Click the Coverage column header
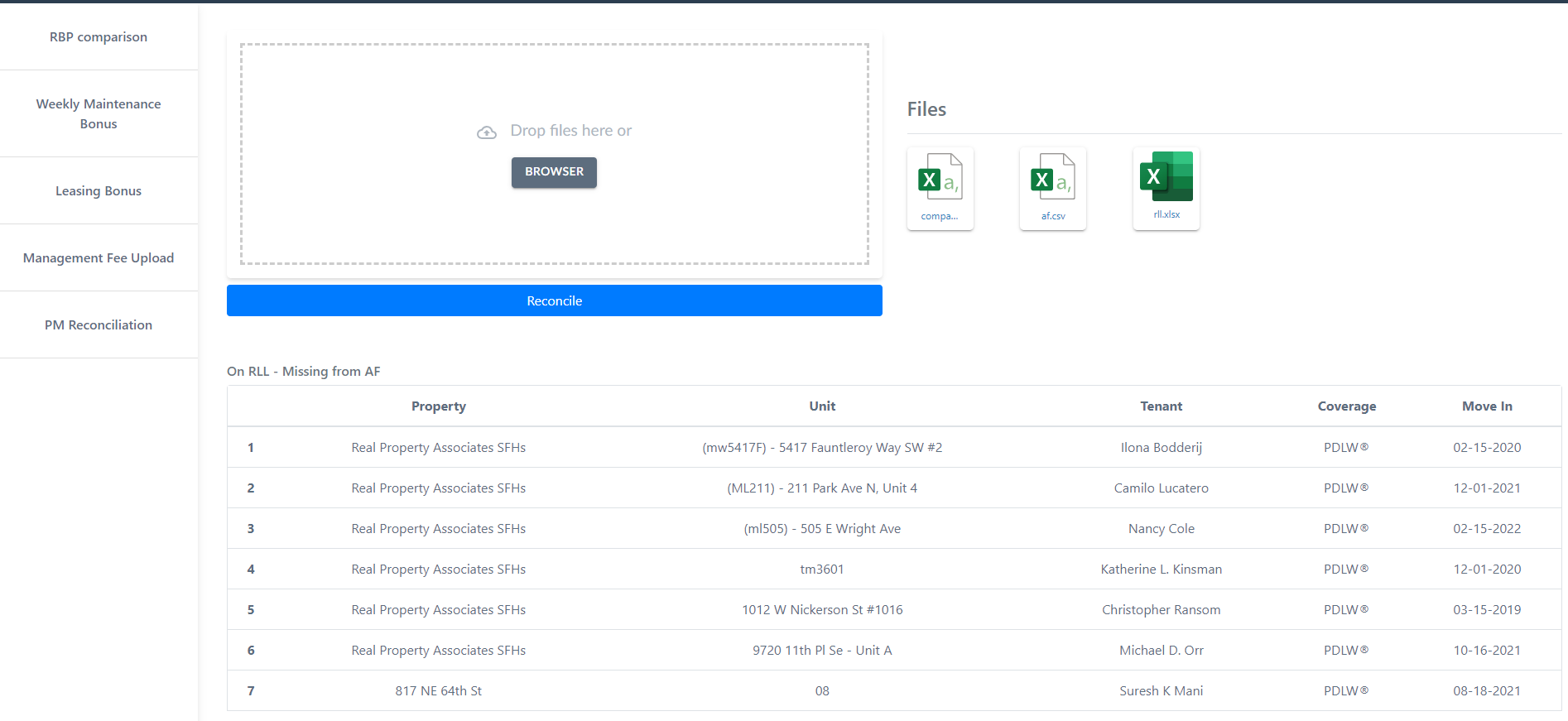 coord(1346,406)
